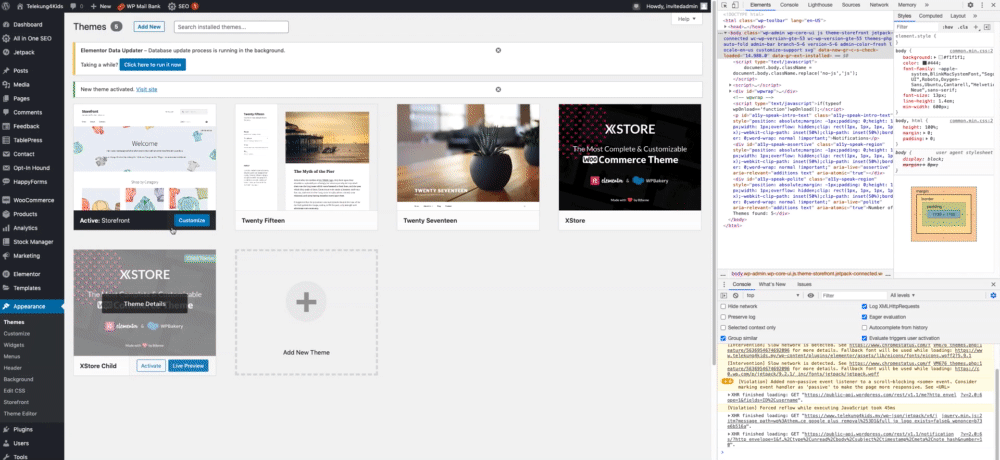Collapse the body element node
Viewport: 1000px width, 460px height.
[x=726, y=33]
